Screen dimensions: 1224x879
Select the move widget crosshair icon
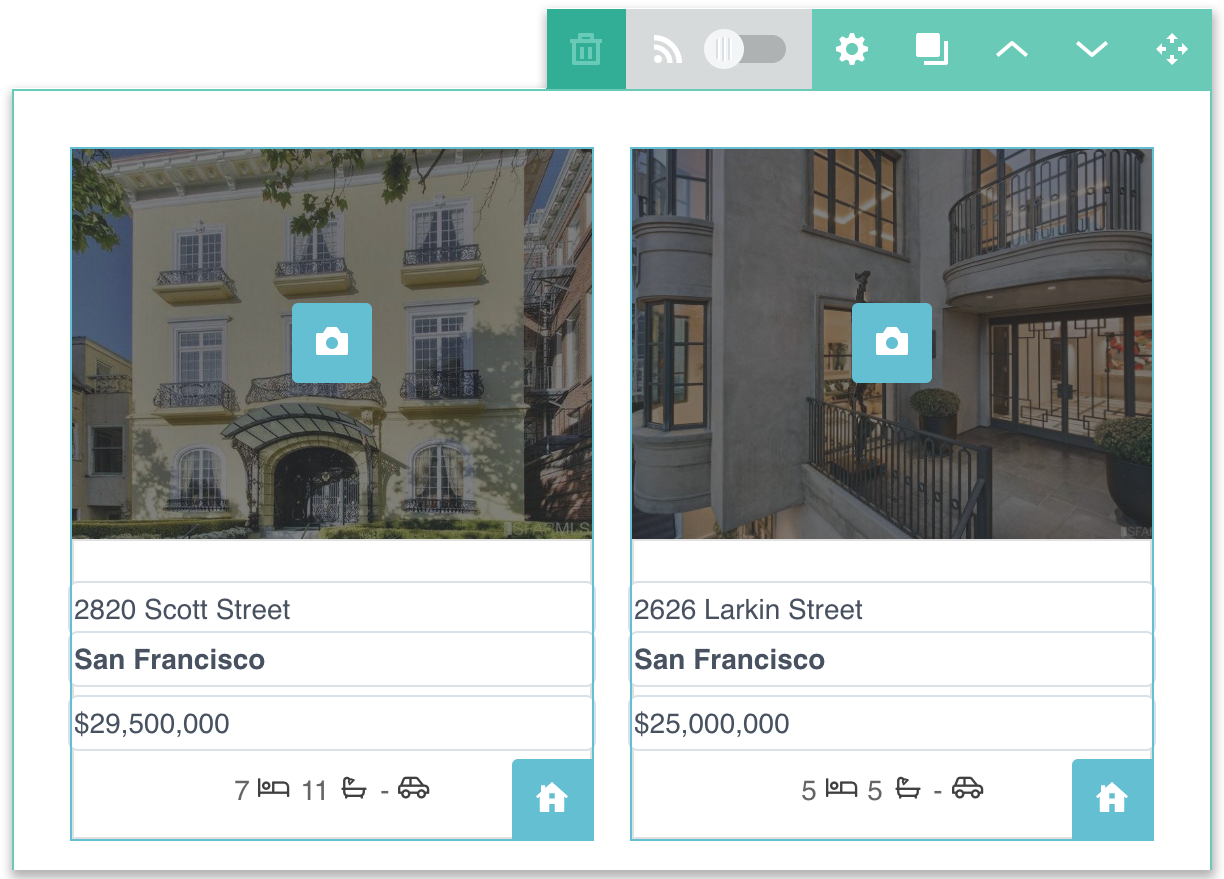pyautogui.click(x=1172, y=47)
